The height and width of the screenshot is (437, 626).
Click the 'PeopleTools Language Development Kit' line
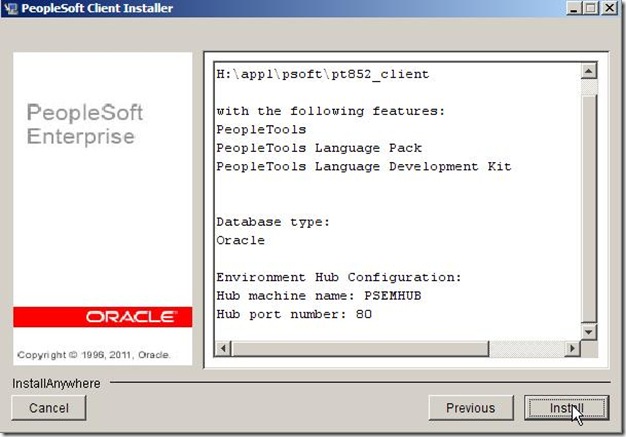tap(364, 166)
